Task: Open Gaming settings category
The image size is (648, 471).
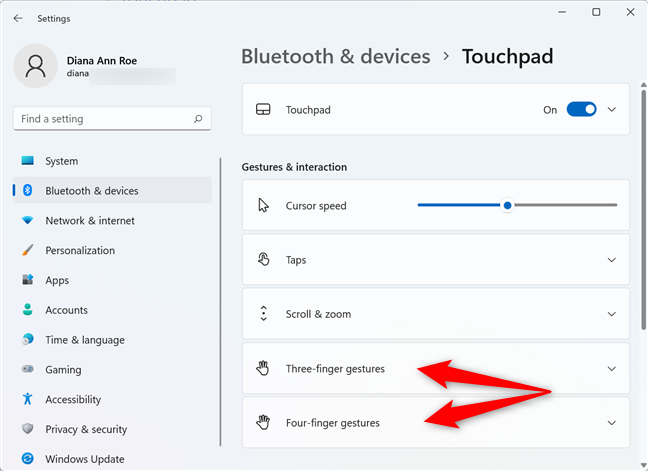Action: 112,369
